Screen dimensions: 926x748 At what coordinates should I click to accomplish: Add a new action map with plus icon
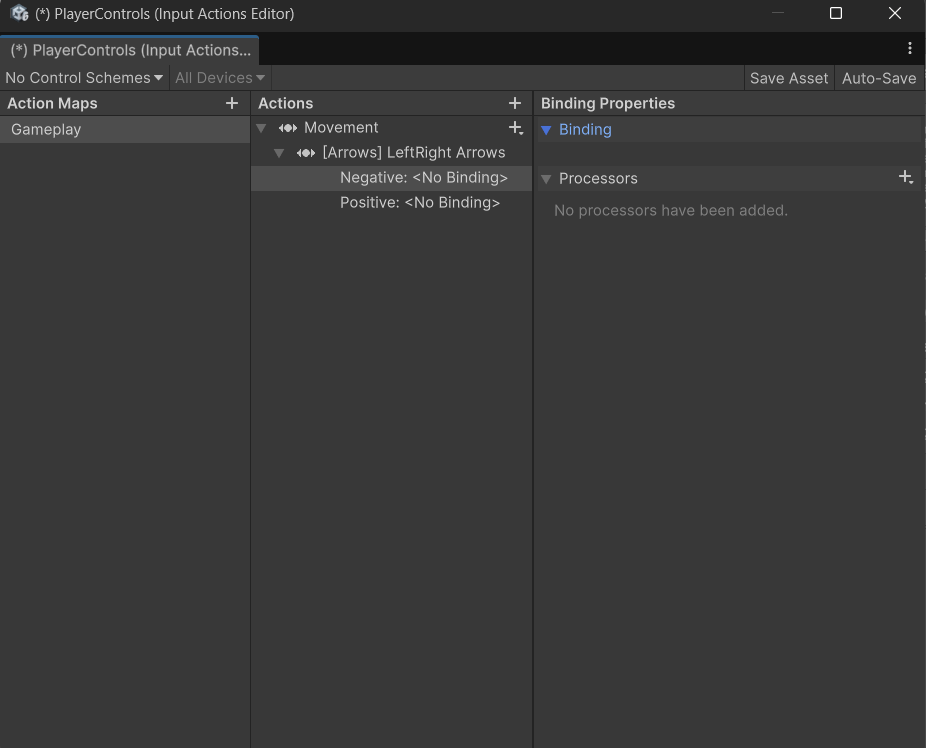tap(232, 103)
